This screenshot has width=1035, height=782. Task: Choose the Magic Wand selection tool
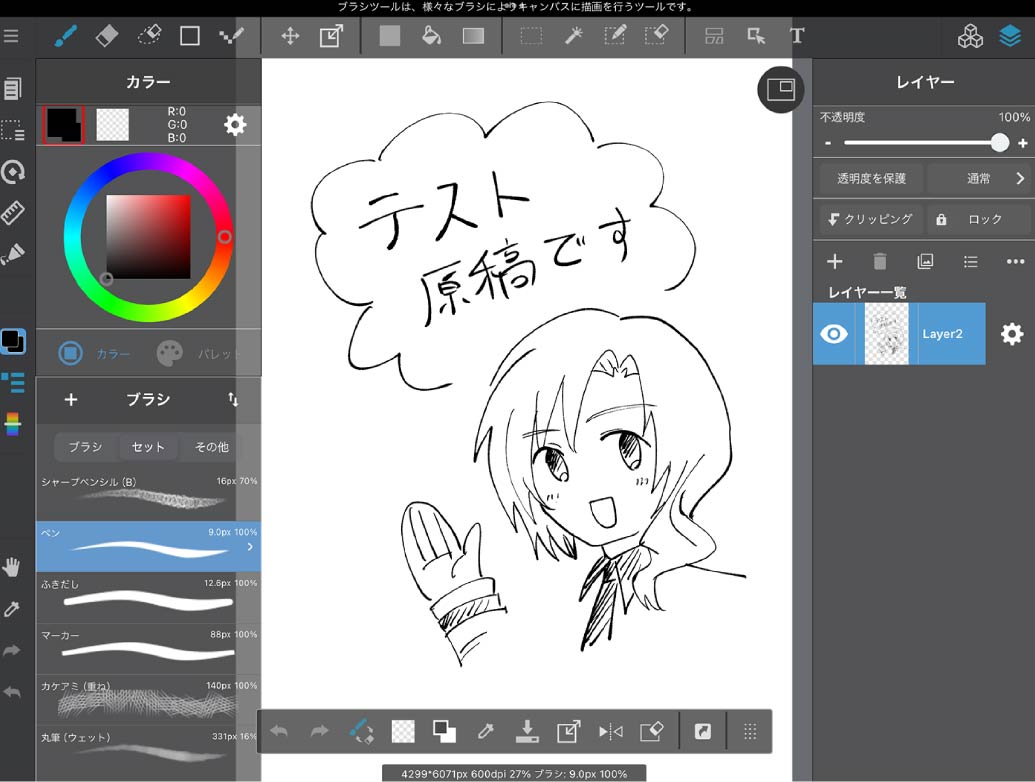point(573,37)
